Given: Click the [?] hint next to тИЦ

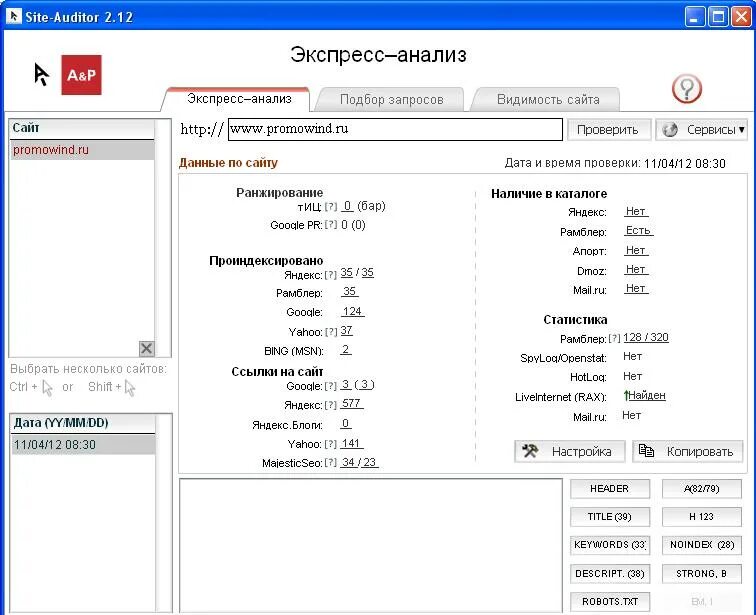Looking at the screenshot, I should (x=331, y=207).
